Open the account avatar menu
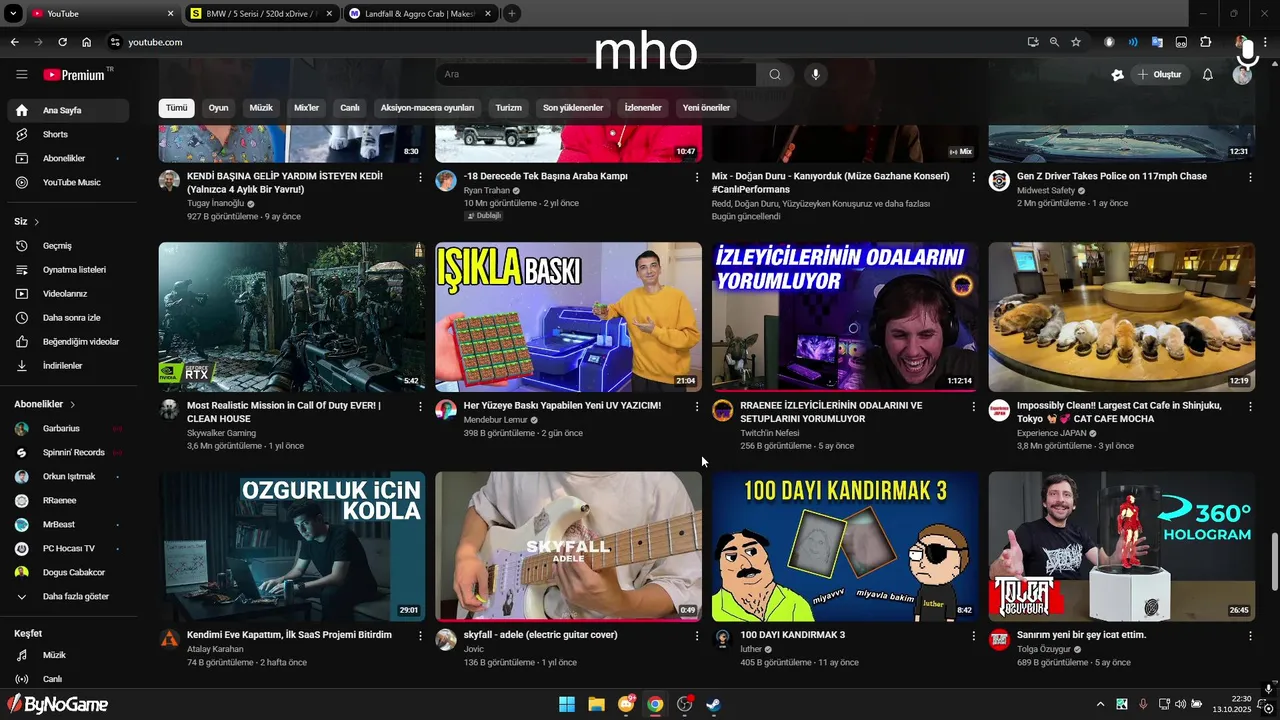This screenshot has width=1280, height=720. pyautogui.click(x=1242, y=75)
